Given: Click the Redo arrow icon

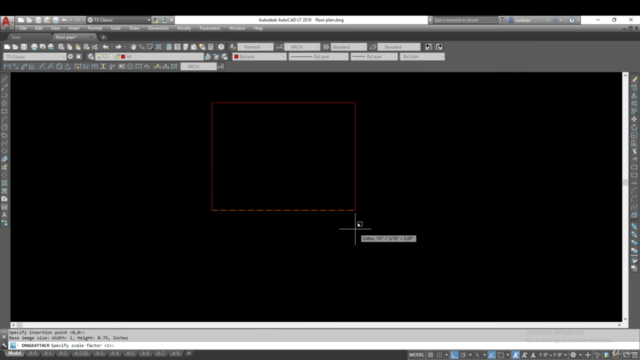Looking at the screenshot, I should (x=118, y=47).
